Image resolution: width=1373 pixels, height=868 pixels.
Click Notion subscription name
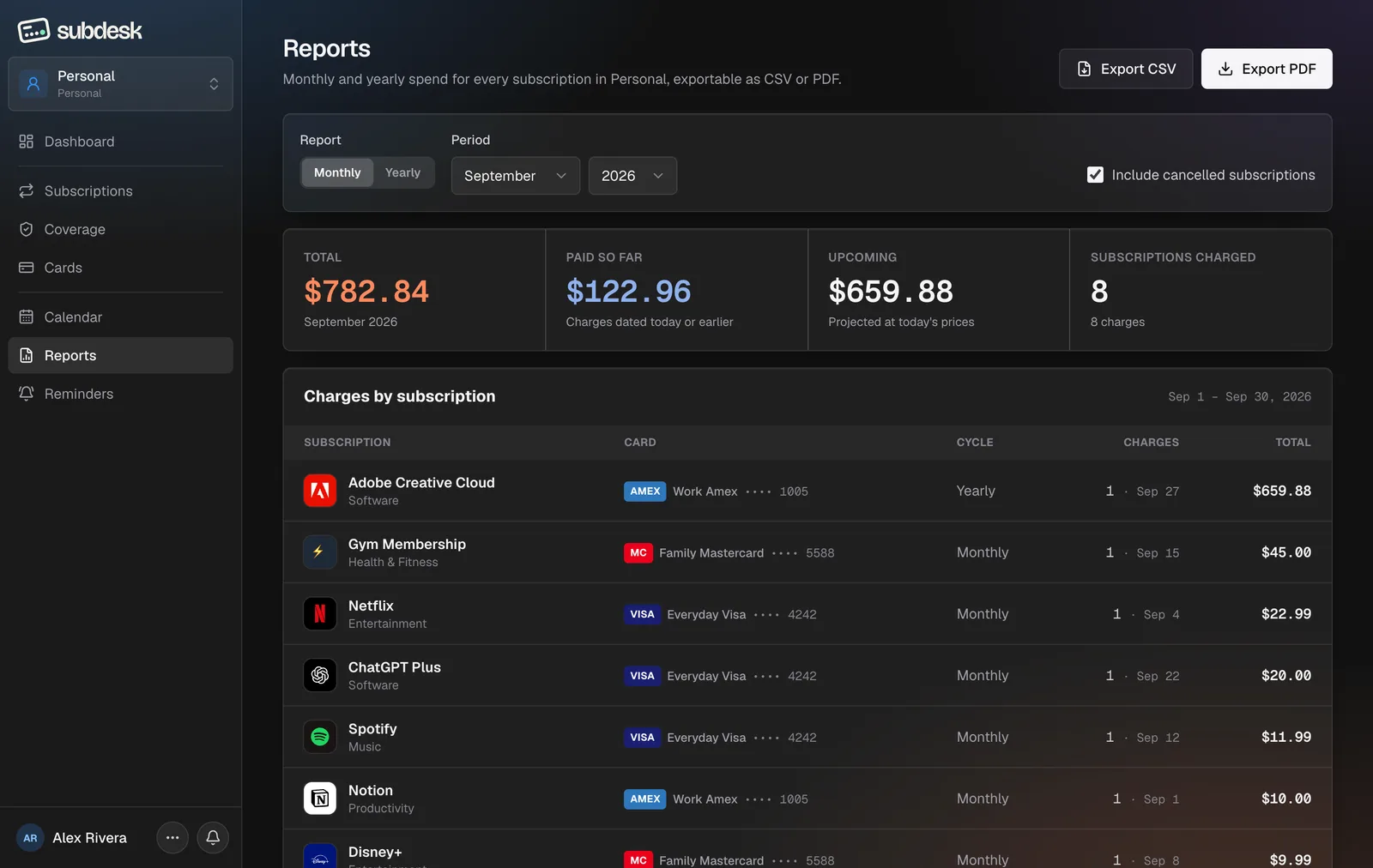click(371, 791)
